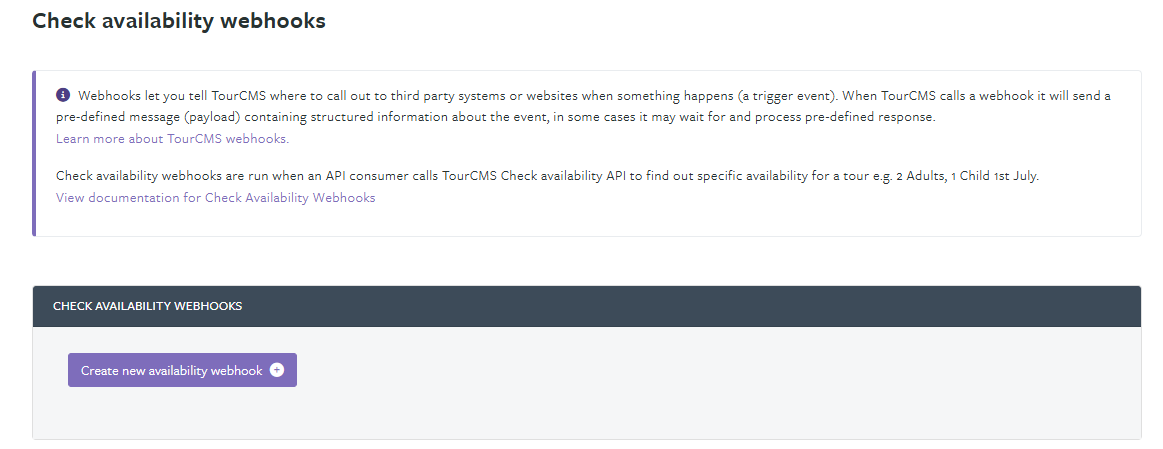Click the sentence starting 'Check availability webhooks are run'
The width and height of the screenshot is (1163, 449).
(x=547, y=177)
